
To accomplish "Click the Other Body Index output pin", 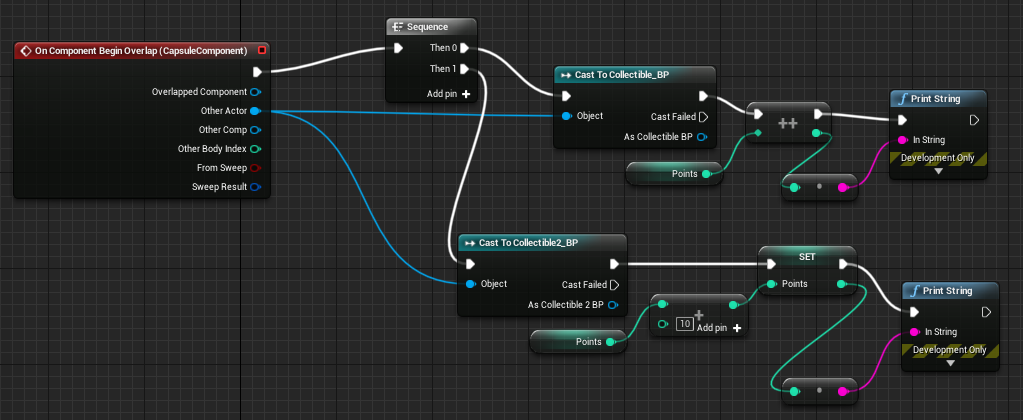I will [x=255, y=149].
